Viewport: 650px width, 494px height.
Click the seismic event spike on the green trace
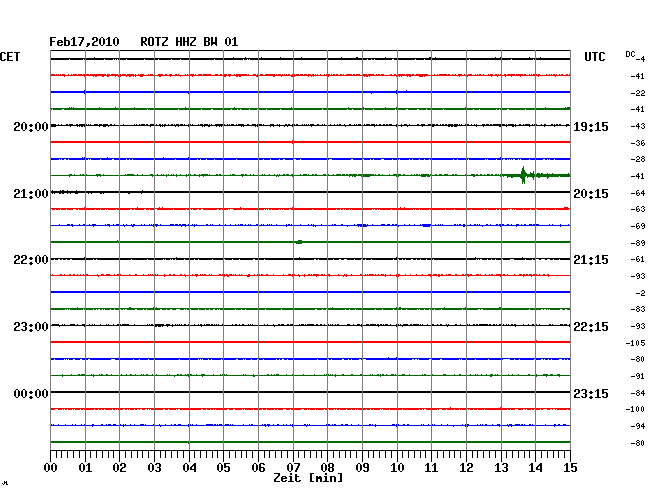pyautogui.click(x=523, y=175)
